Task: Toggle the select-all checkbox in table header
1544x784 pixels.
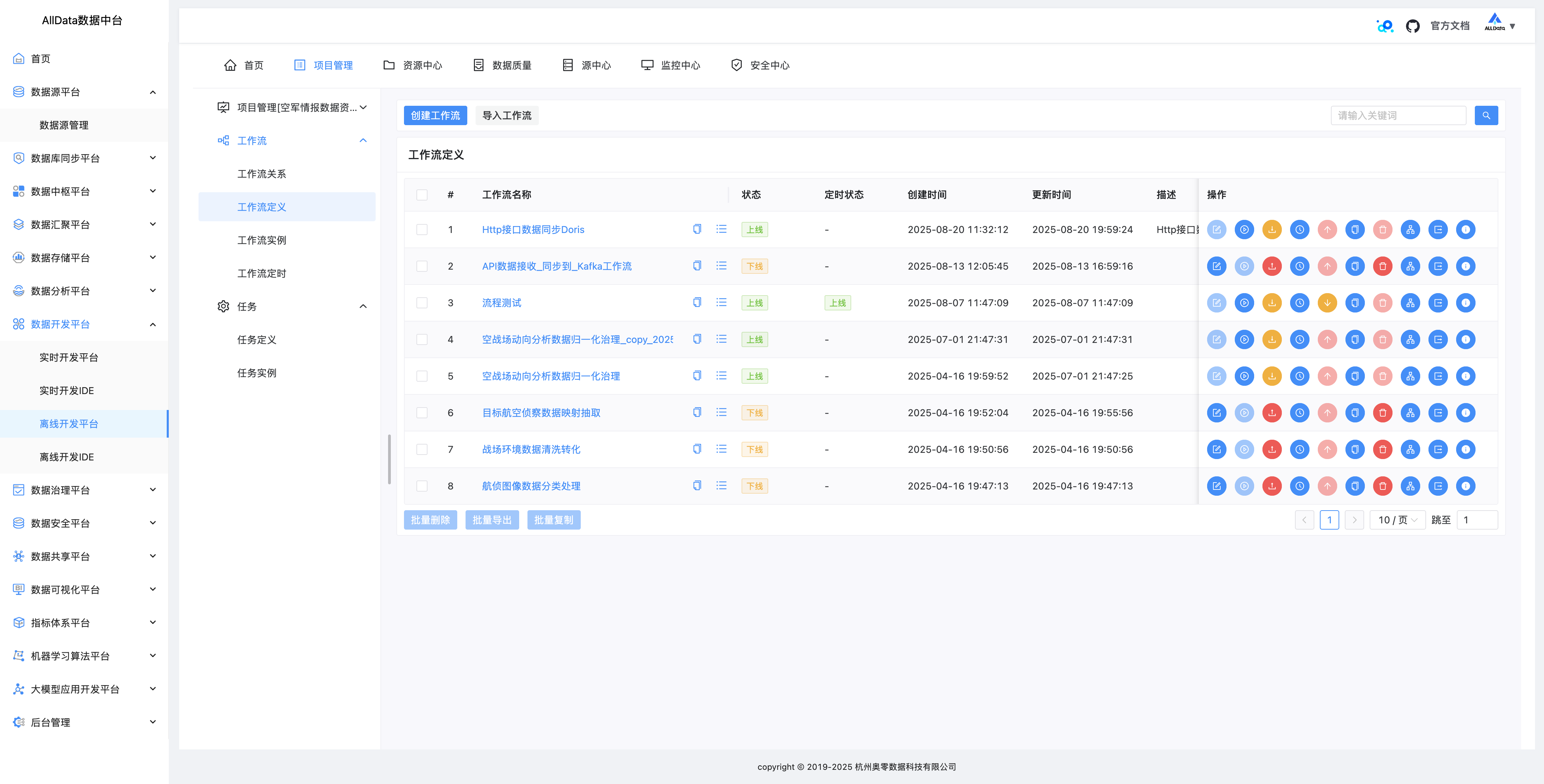Action: pyautogui.click(x=422, y=195)
